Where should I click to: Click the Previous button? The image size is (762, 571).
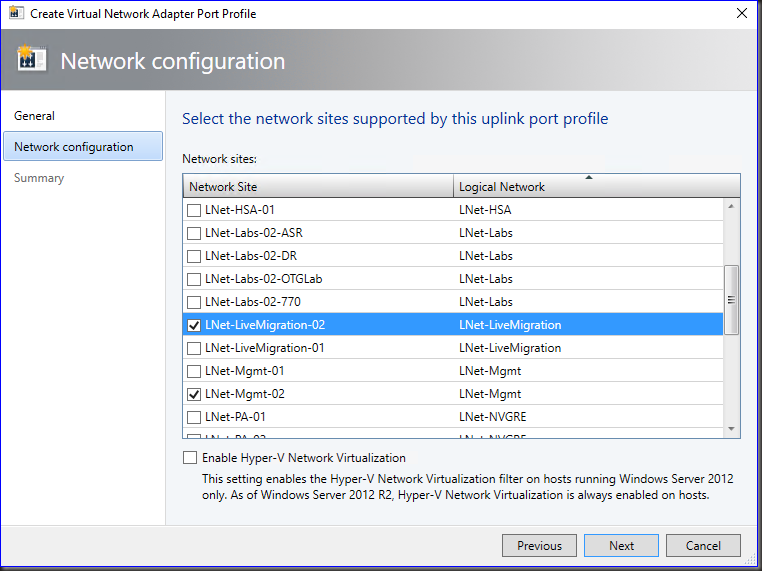[539, 546]
